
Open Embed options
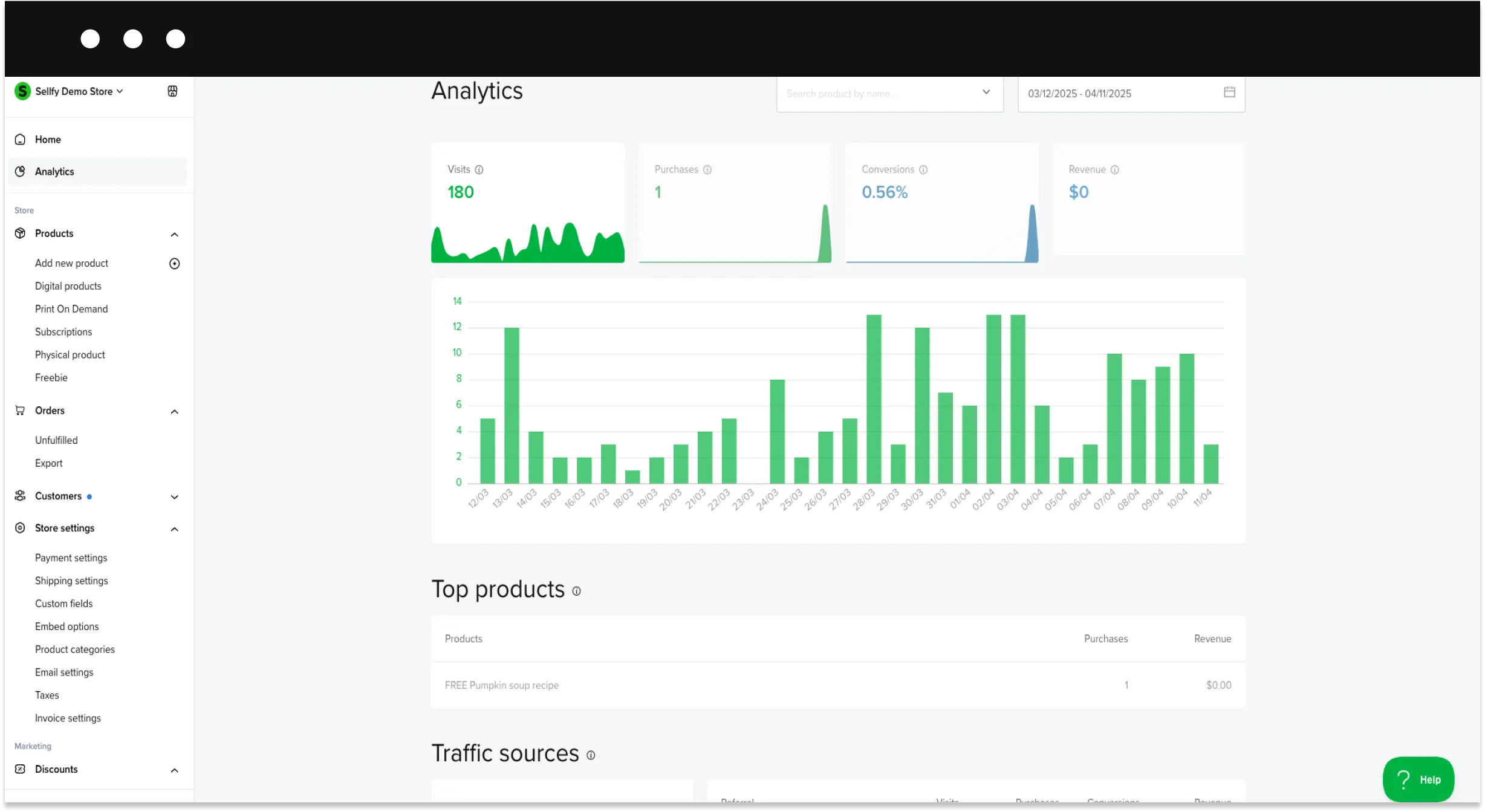tap(67, 627)
